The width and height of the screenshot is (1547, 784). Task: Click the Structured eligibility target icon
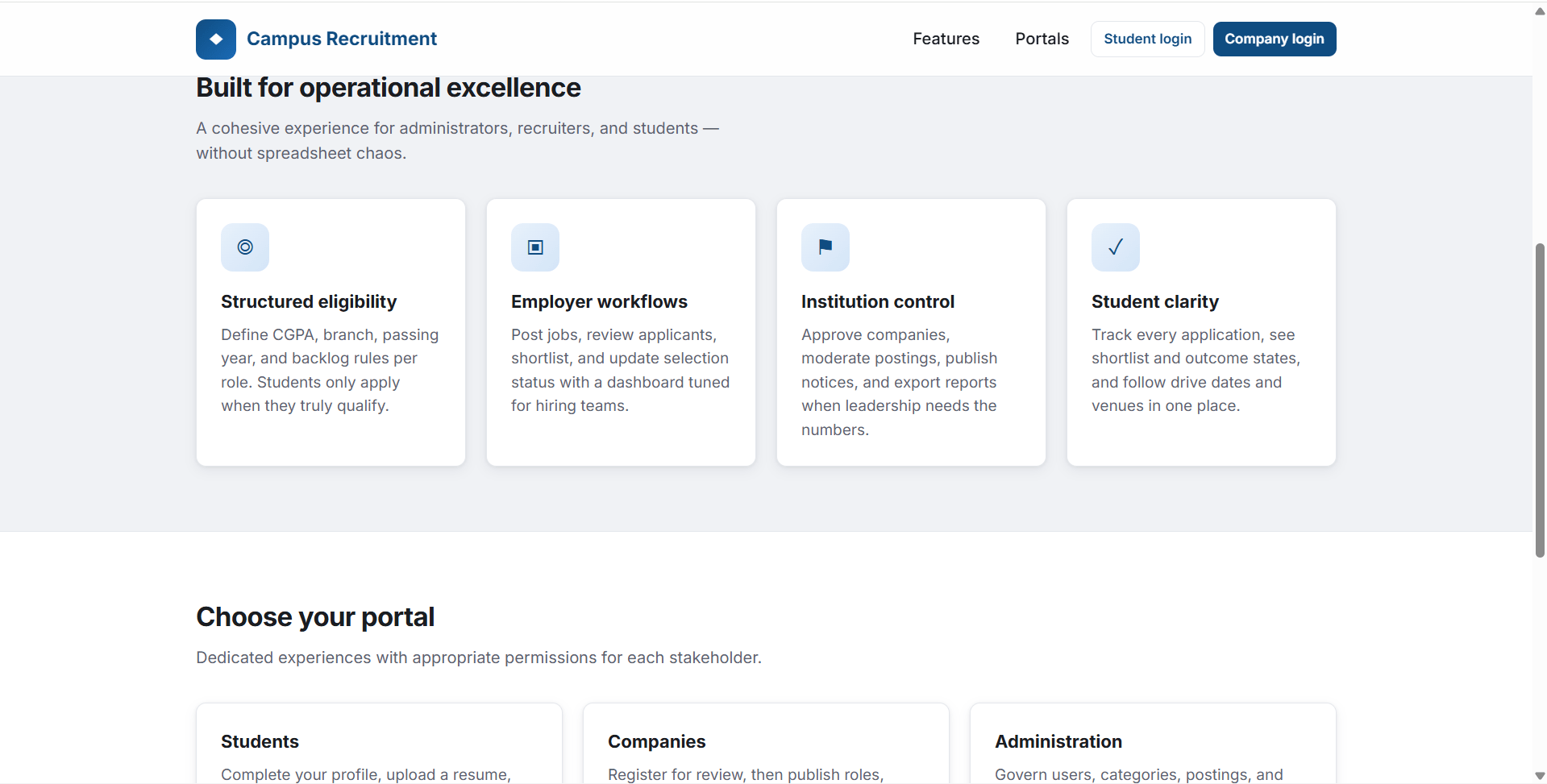click(x=245, y=247)
